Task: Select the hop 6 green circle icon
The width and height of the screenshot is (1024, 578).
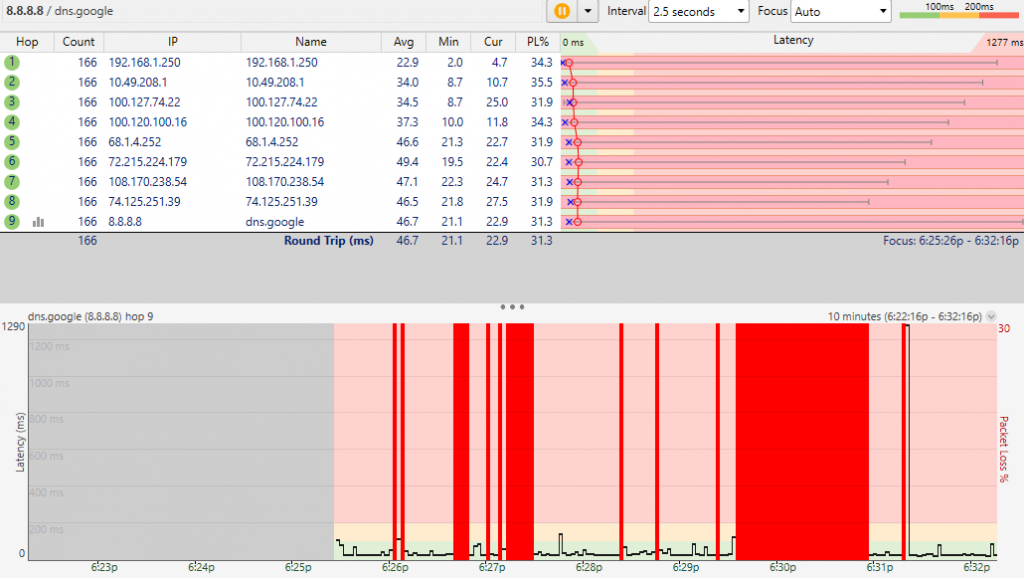Action: pyautogui.click(x=12, y=162)
